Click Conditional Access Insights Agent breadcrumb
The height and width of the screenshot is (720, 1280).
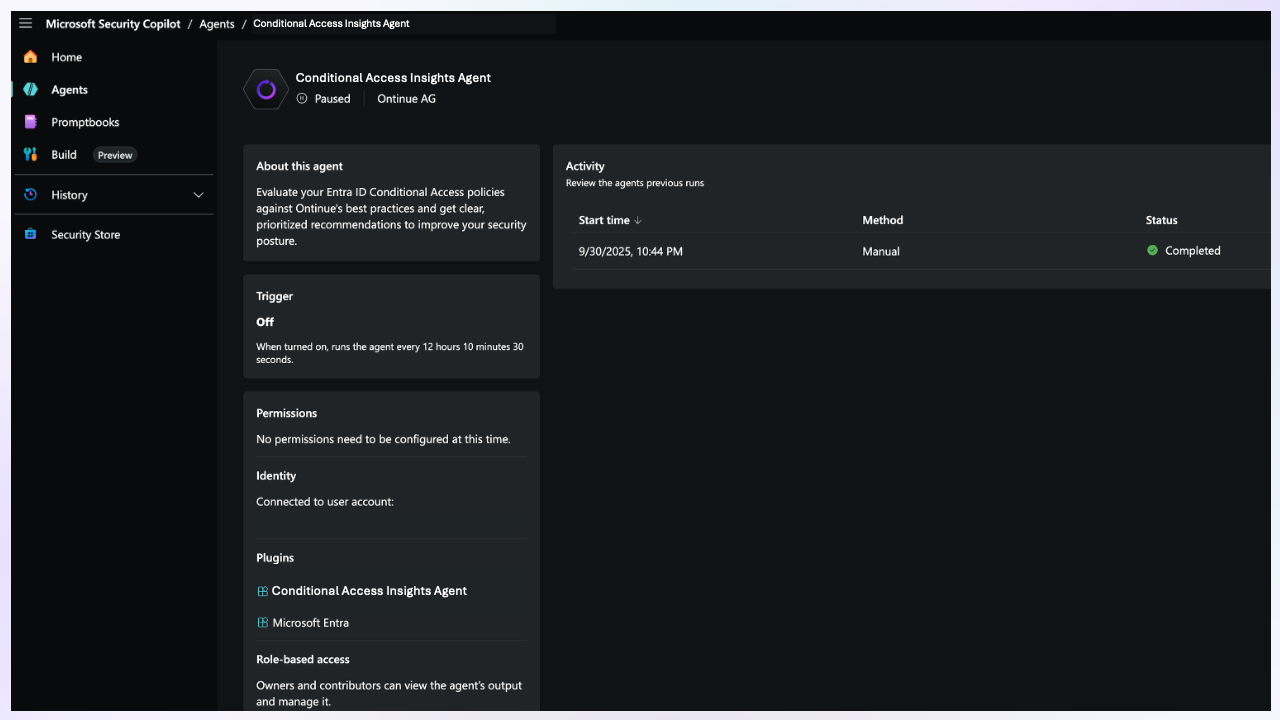point(331,24)
